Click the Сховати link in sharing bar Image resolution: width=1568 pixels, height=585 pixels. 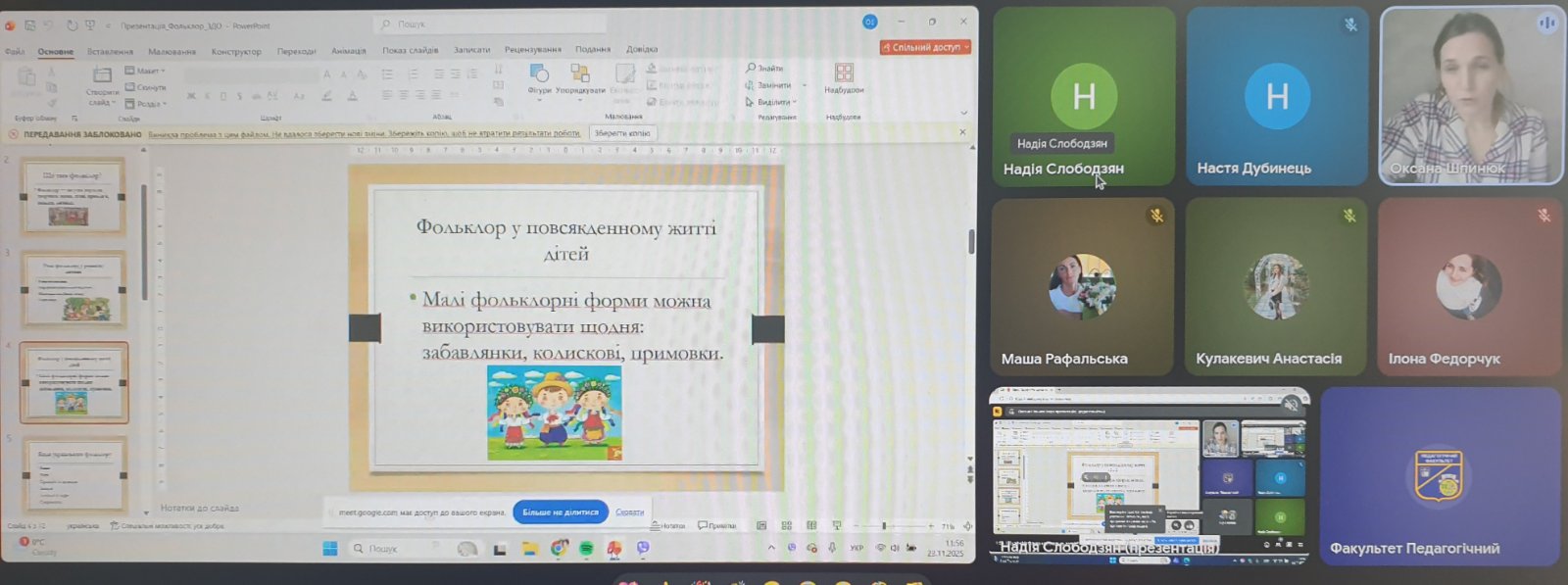pyautogui.click(x=629, y=512)
